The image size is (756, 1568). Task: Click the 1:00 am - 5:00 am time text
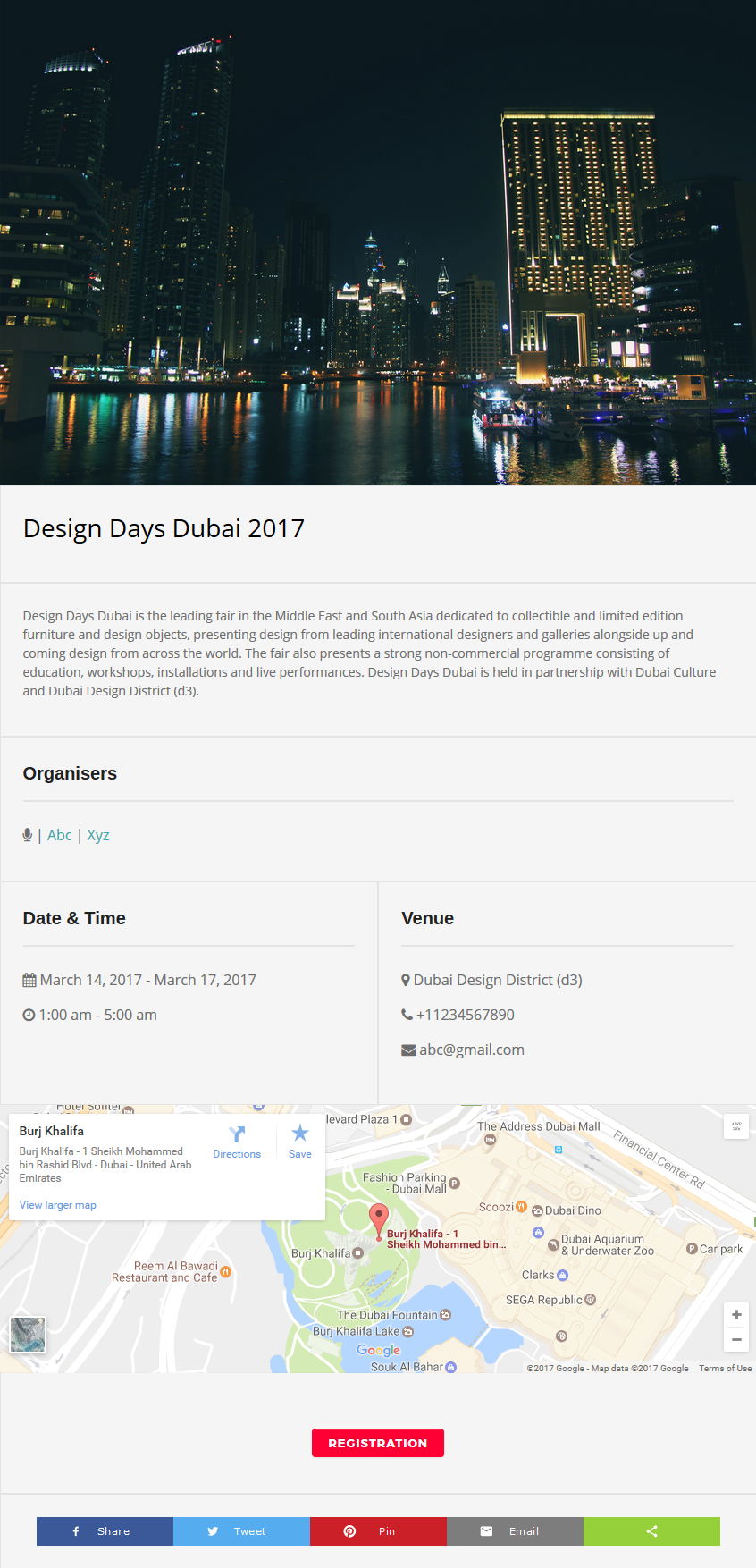point(98,1015)
